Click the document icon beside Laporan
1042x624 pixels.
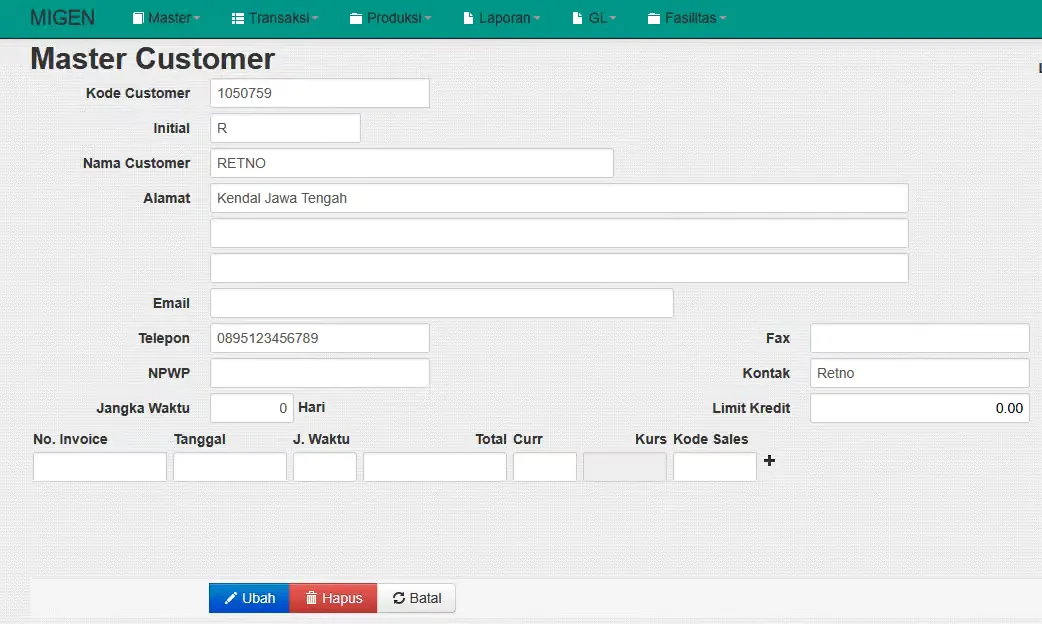[x=468, y=18]
